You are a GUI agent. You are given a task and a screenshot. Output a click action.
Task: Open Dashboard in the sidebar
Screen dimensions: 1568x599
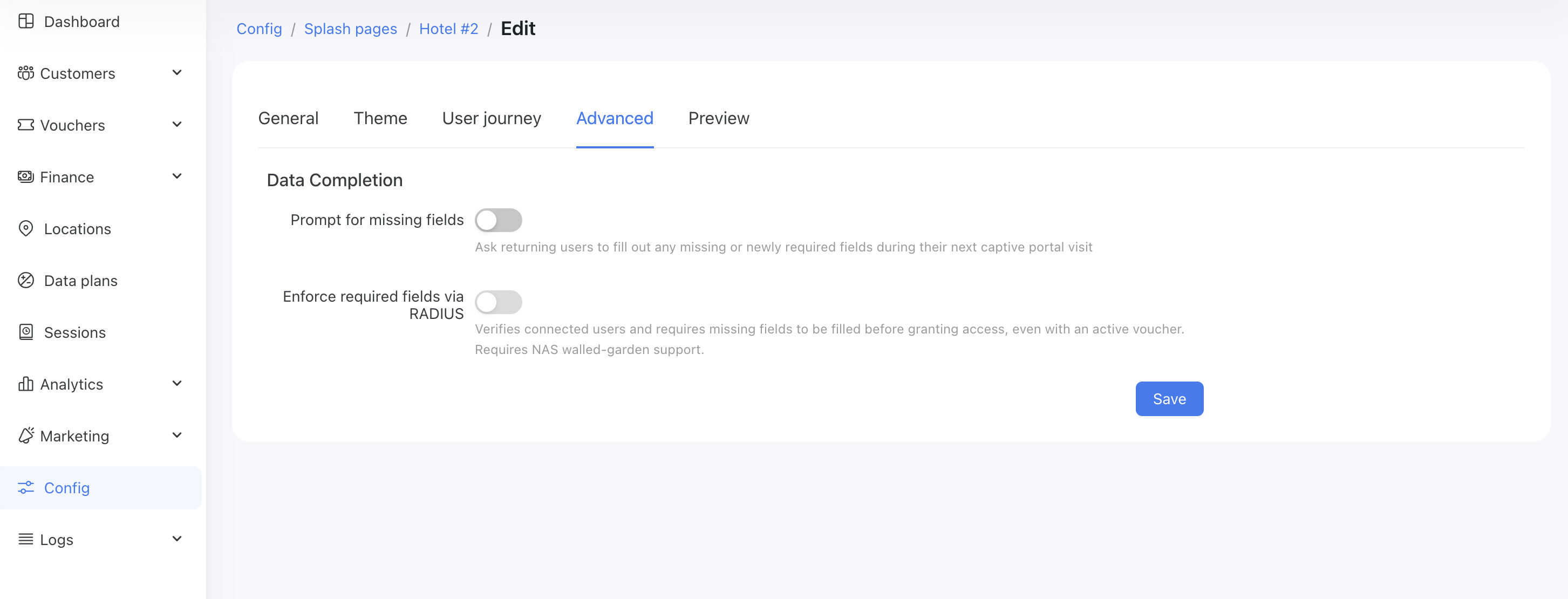coord(81,21)
